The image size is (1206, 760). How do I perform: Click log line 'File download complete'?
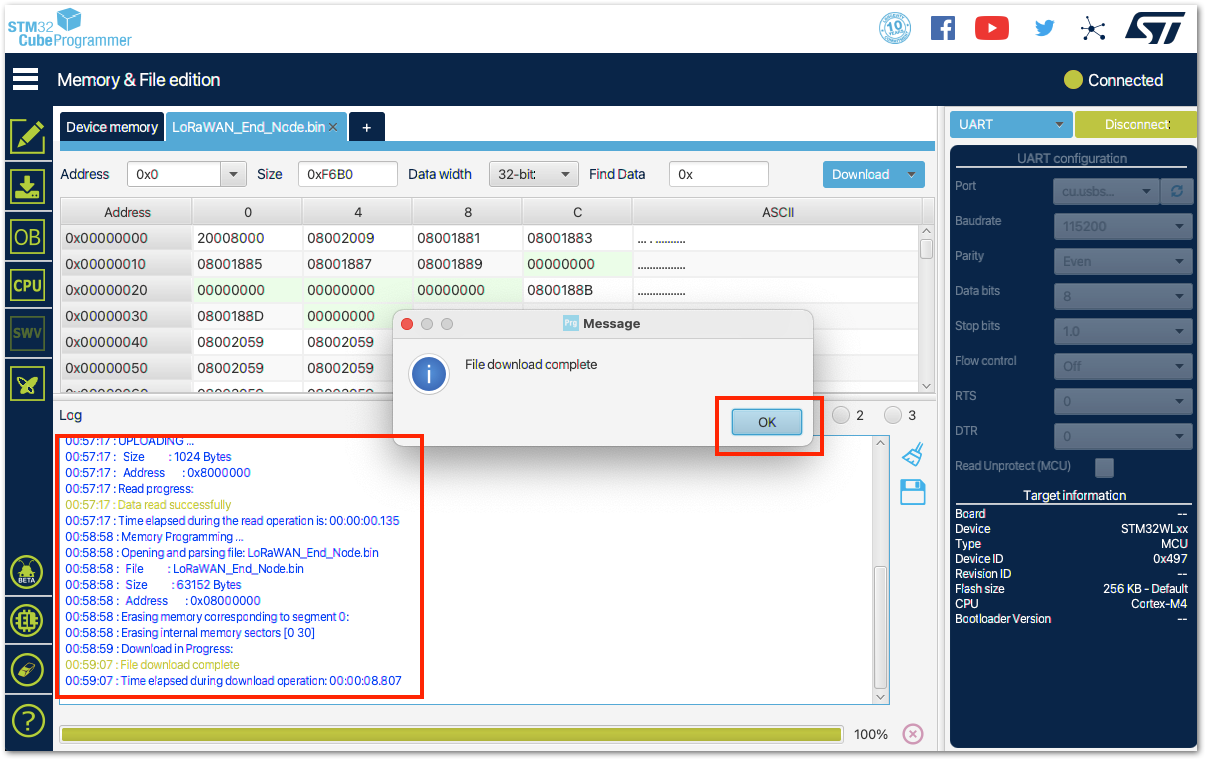[180, 665]
